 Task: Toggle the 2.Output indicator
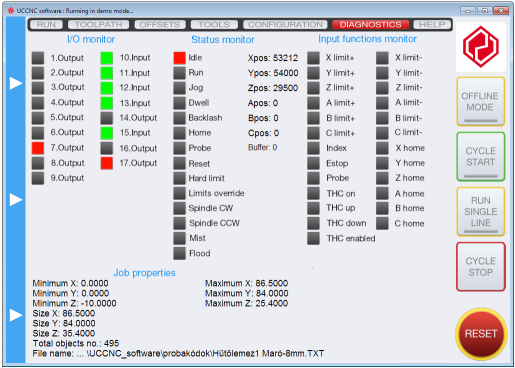point(38,73)
